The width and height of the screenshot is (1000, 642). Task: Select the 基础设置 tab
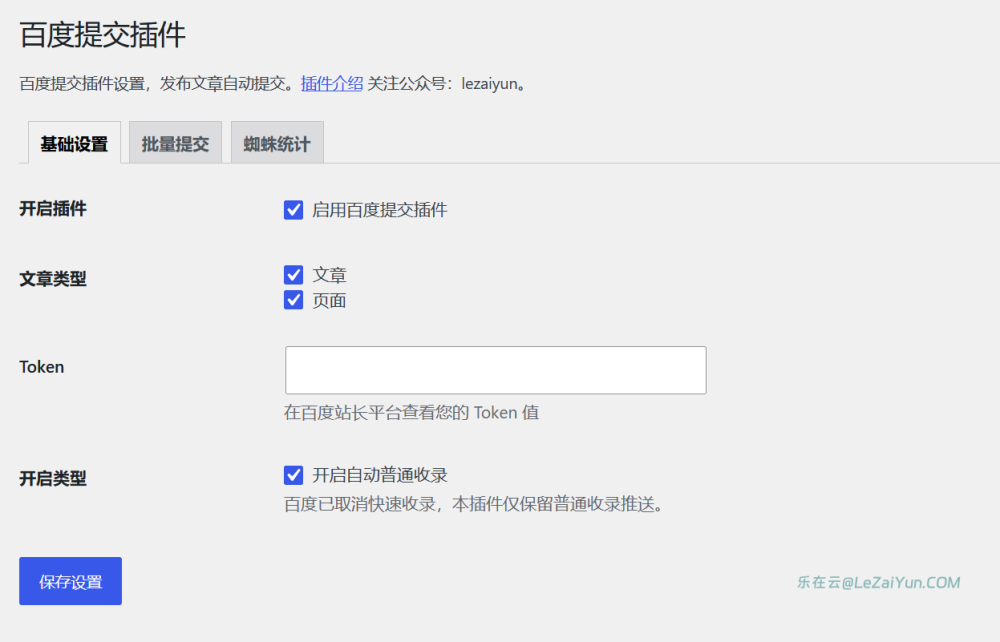point(75,143)
